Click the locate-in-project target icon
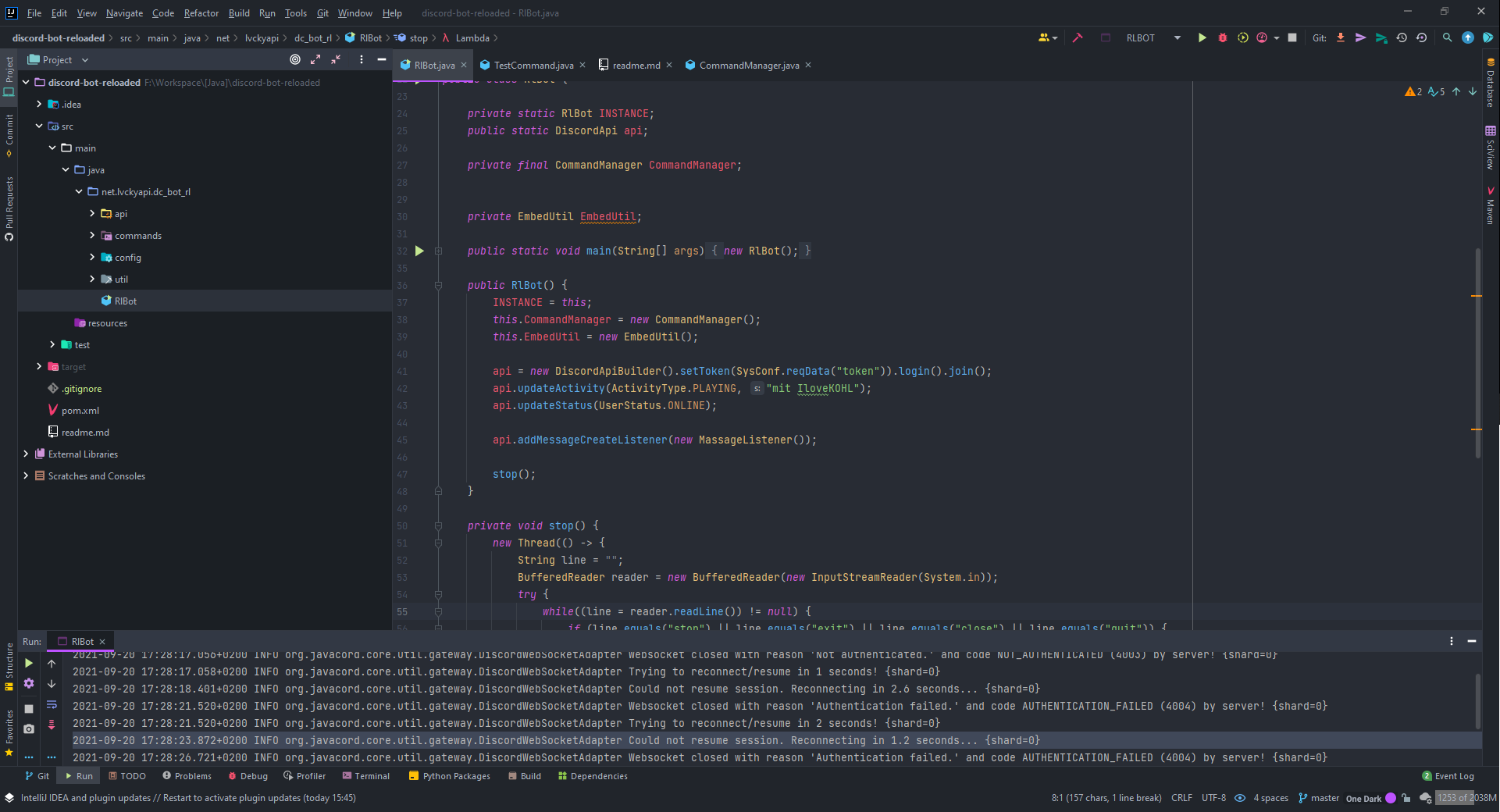This screenshot has width=1500, height=812. 295,59
